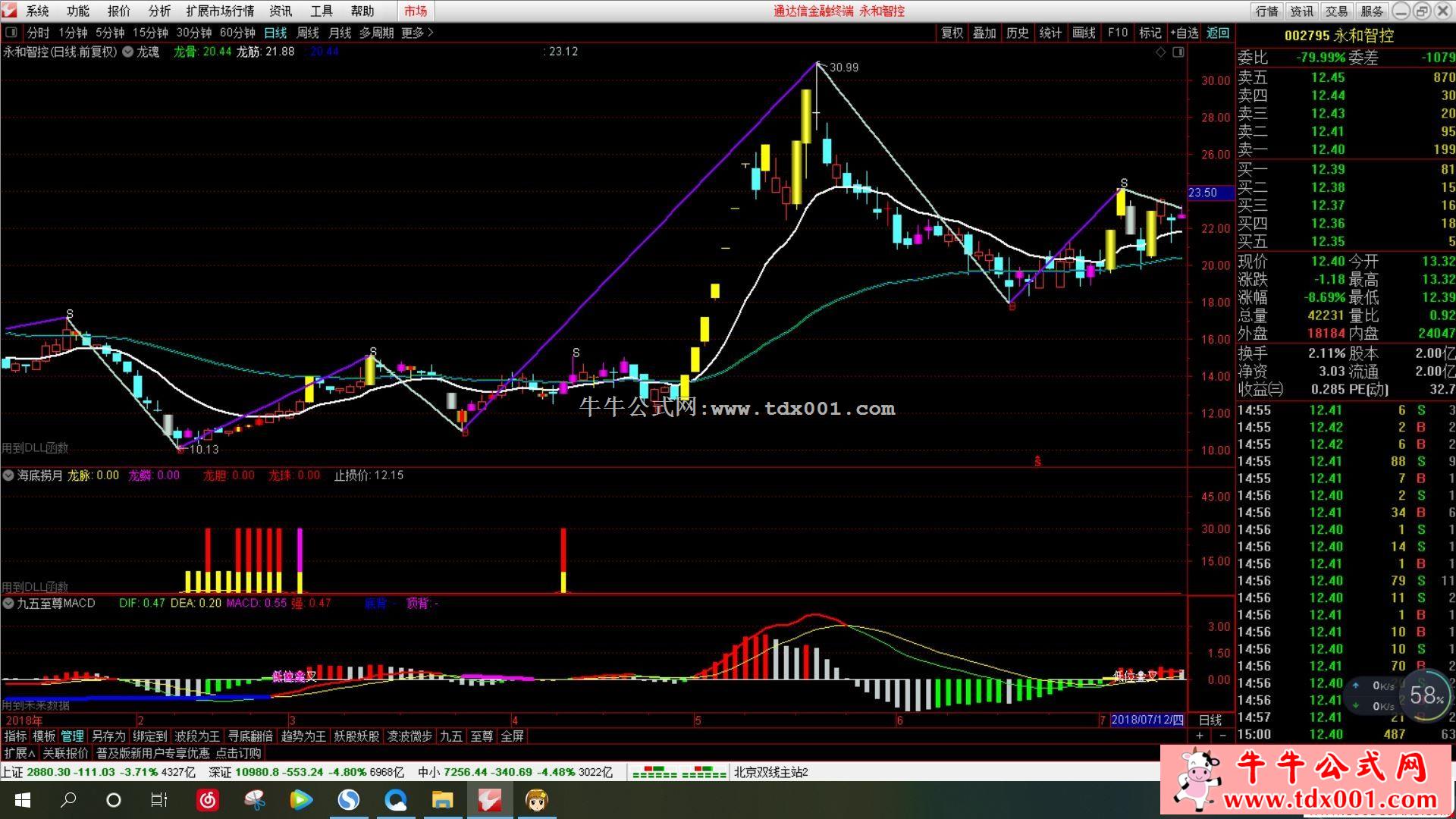
Task: Click the 画线 drawing tools button
Action: click(x=1084, y=33)
